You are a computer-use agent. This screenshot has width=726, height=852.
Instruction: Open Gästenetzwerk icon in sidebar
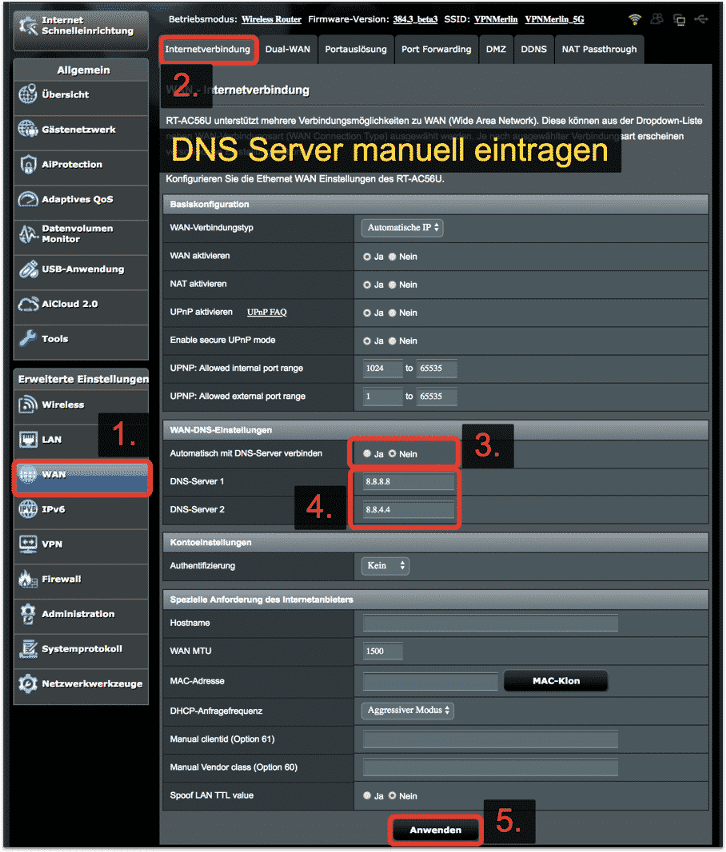(x=28, y=129)
